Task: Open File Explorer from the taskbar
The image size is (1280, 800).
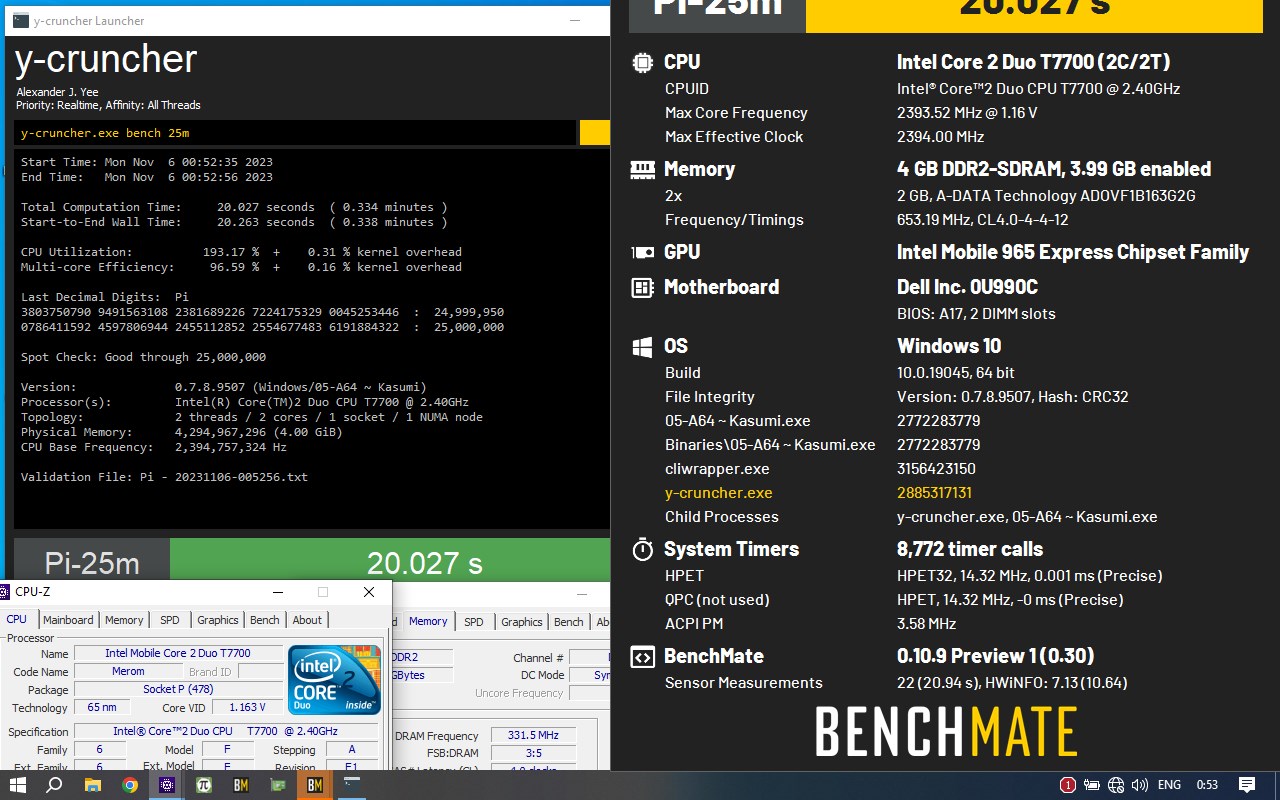Action: pyautogui.click(x=92, y=785)
